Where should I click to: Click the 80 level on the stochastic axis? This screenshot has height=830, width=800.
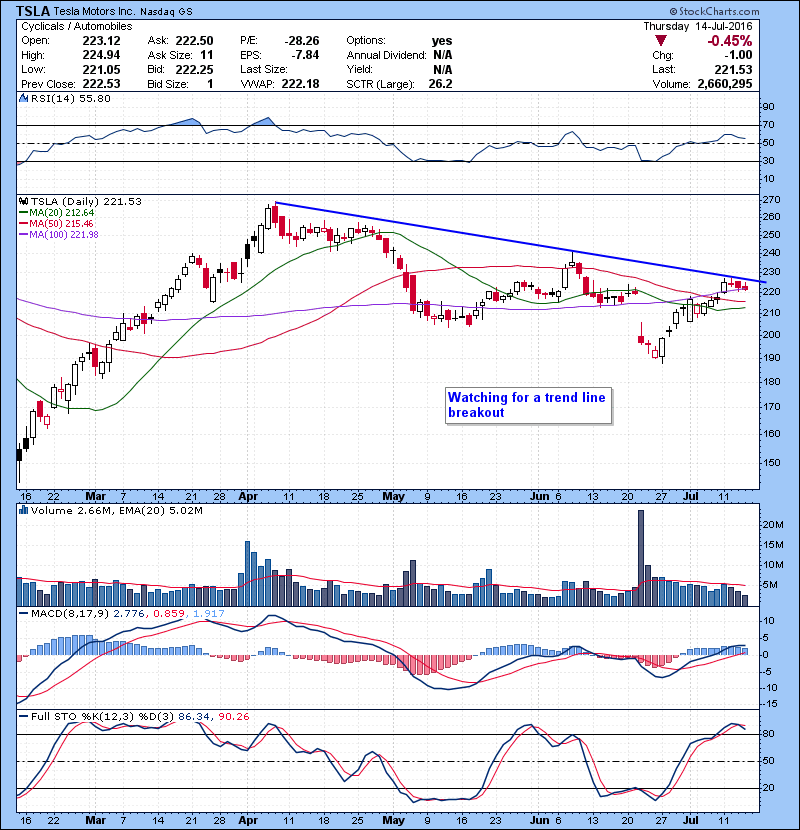(768, 734)
